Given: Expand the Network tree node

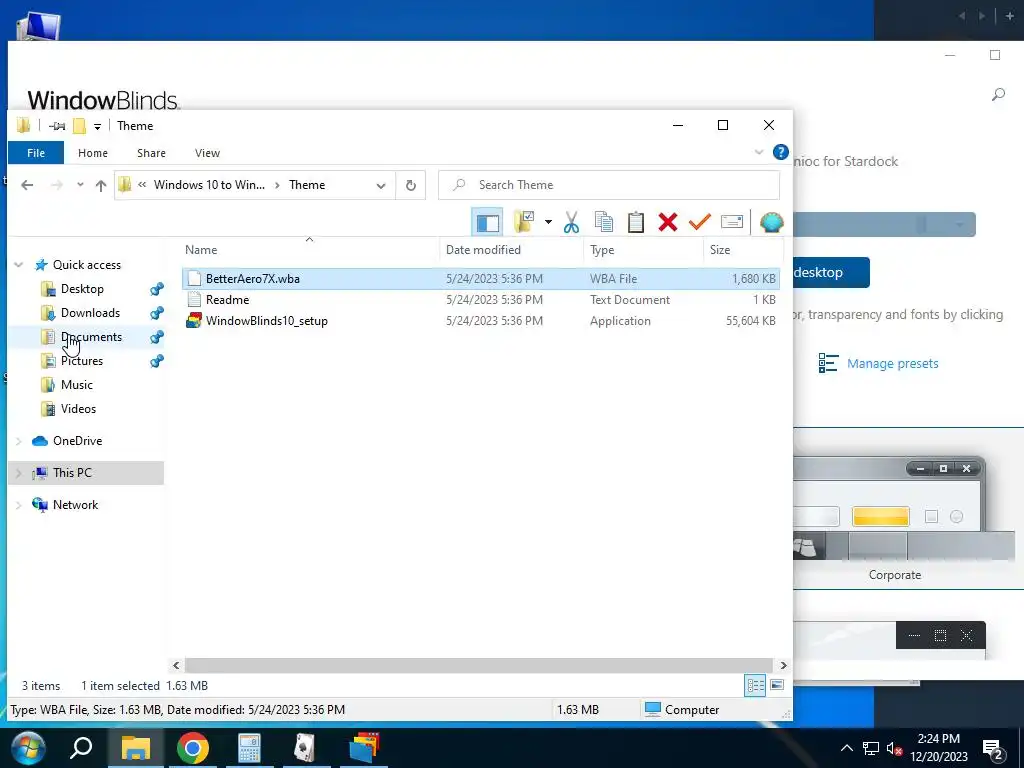Looking at the screenshot, I should 19,505.
